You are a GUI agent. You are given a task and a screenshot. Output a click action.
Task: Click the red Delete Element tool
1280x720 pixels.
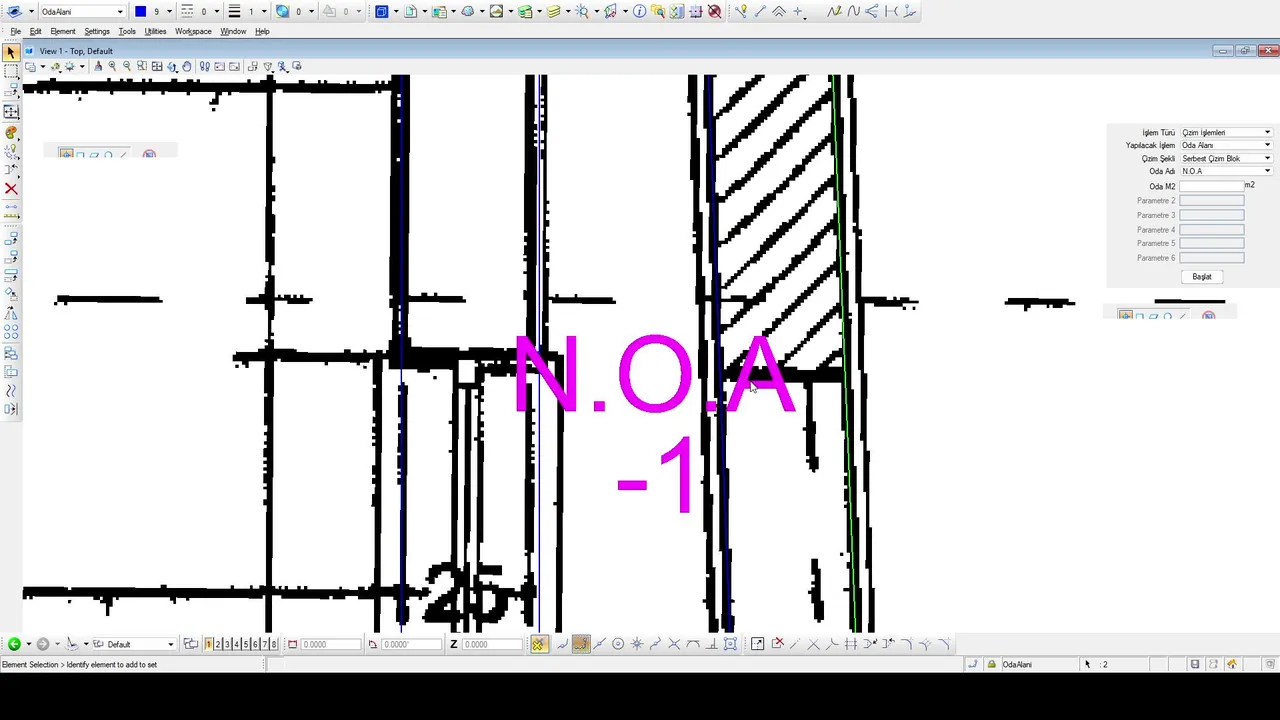[x=11, y=188]
